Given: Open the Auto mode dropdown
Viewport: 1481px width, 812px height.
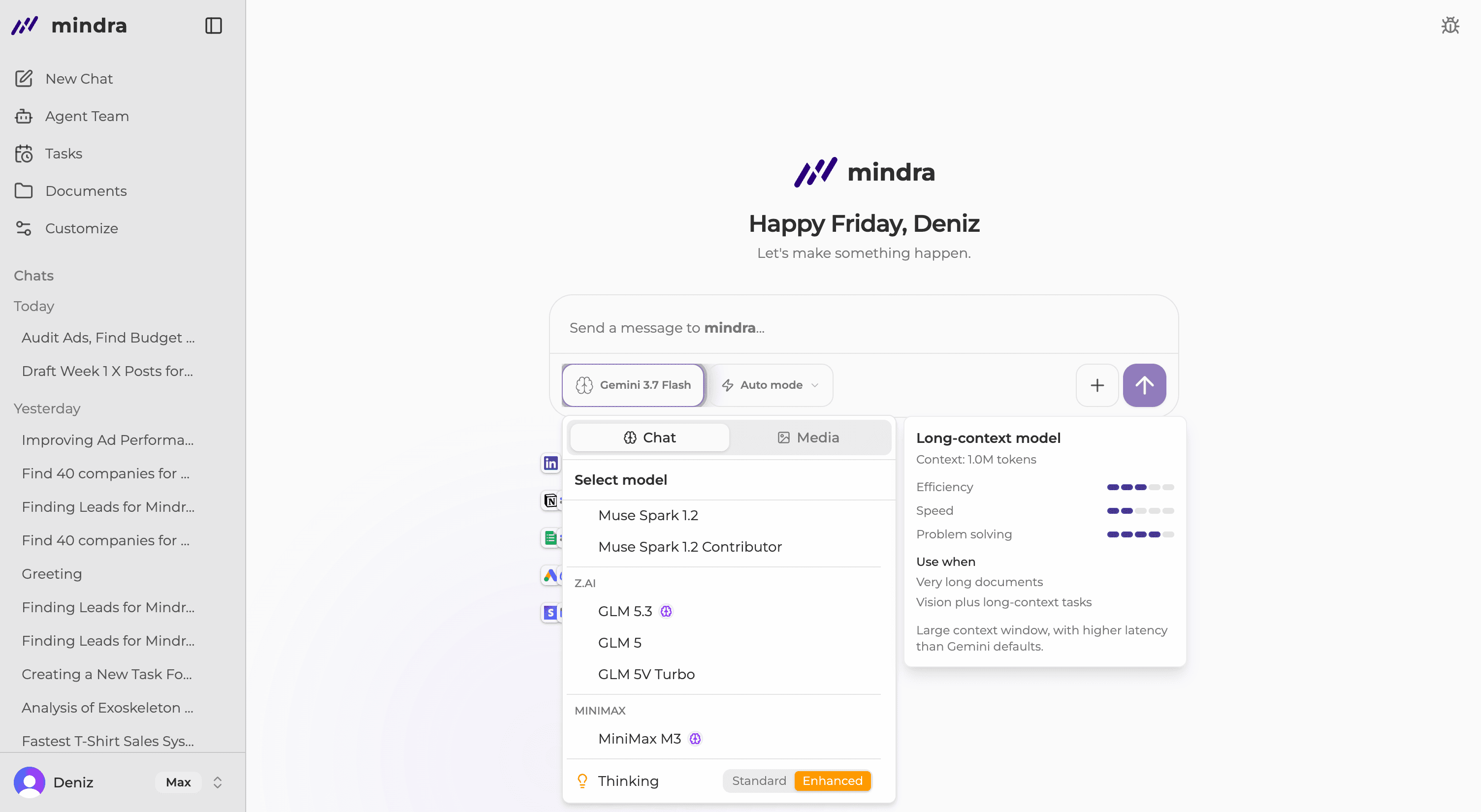Looking at the screenshot, I should tap(771, 385).
